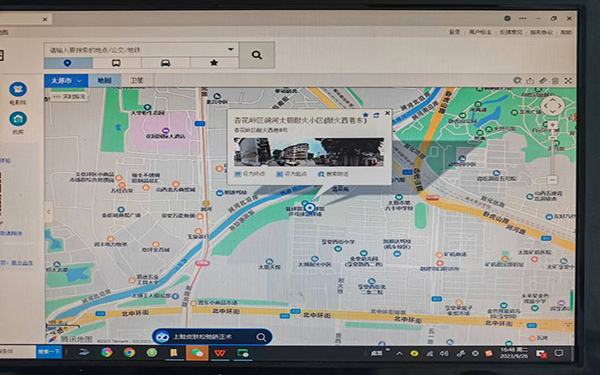The image size is (600, 375).
Task: Open the favorites star tab
Action: [214, 63]
